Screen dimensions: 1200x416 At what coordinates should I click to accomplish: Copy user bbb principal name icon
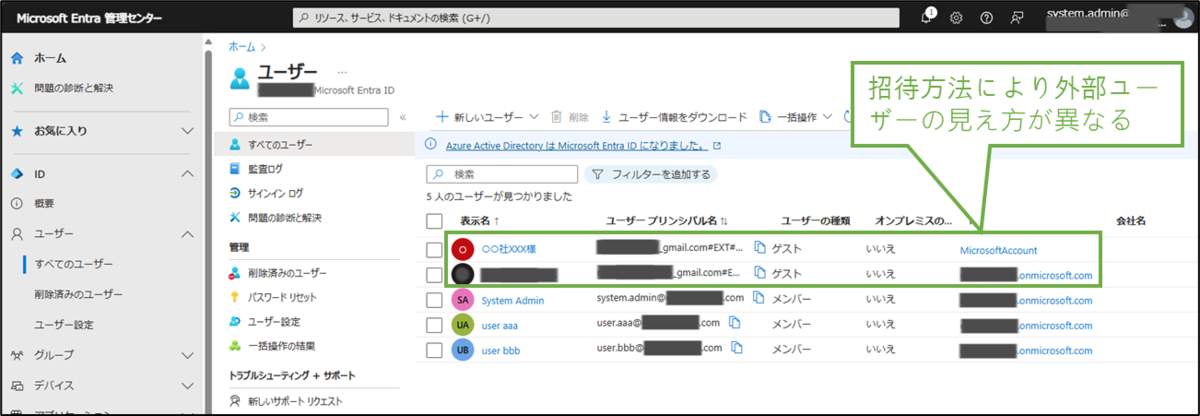click(736, 349)
